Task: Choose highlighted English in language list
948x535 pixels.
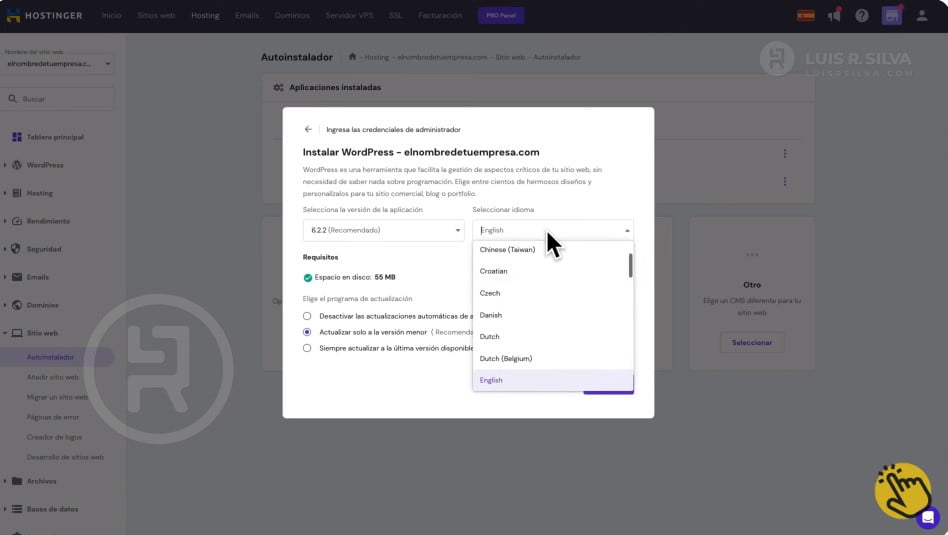Action: pos(553,380)
